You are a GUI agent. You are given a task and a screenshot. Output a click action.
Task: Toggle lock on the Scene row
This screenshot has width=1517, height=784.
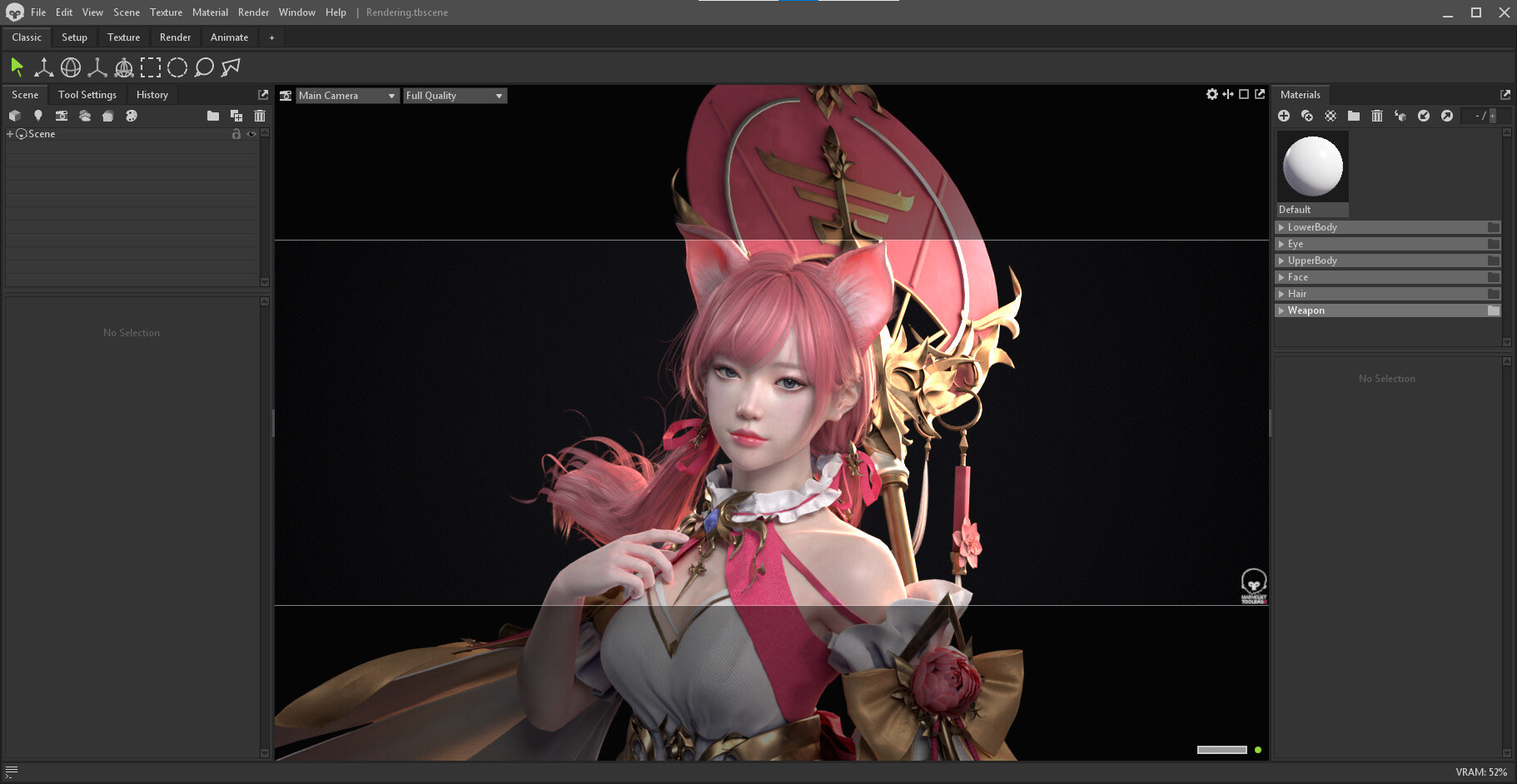[236, 134]
